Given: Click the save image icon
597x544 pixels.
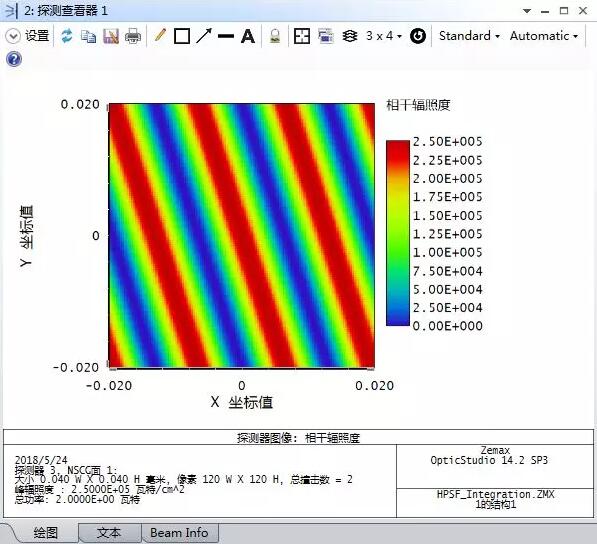Looking at the screenshot, I should coord(111,36).
